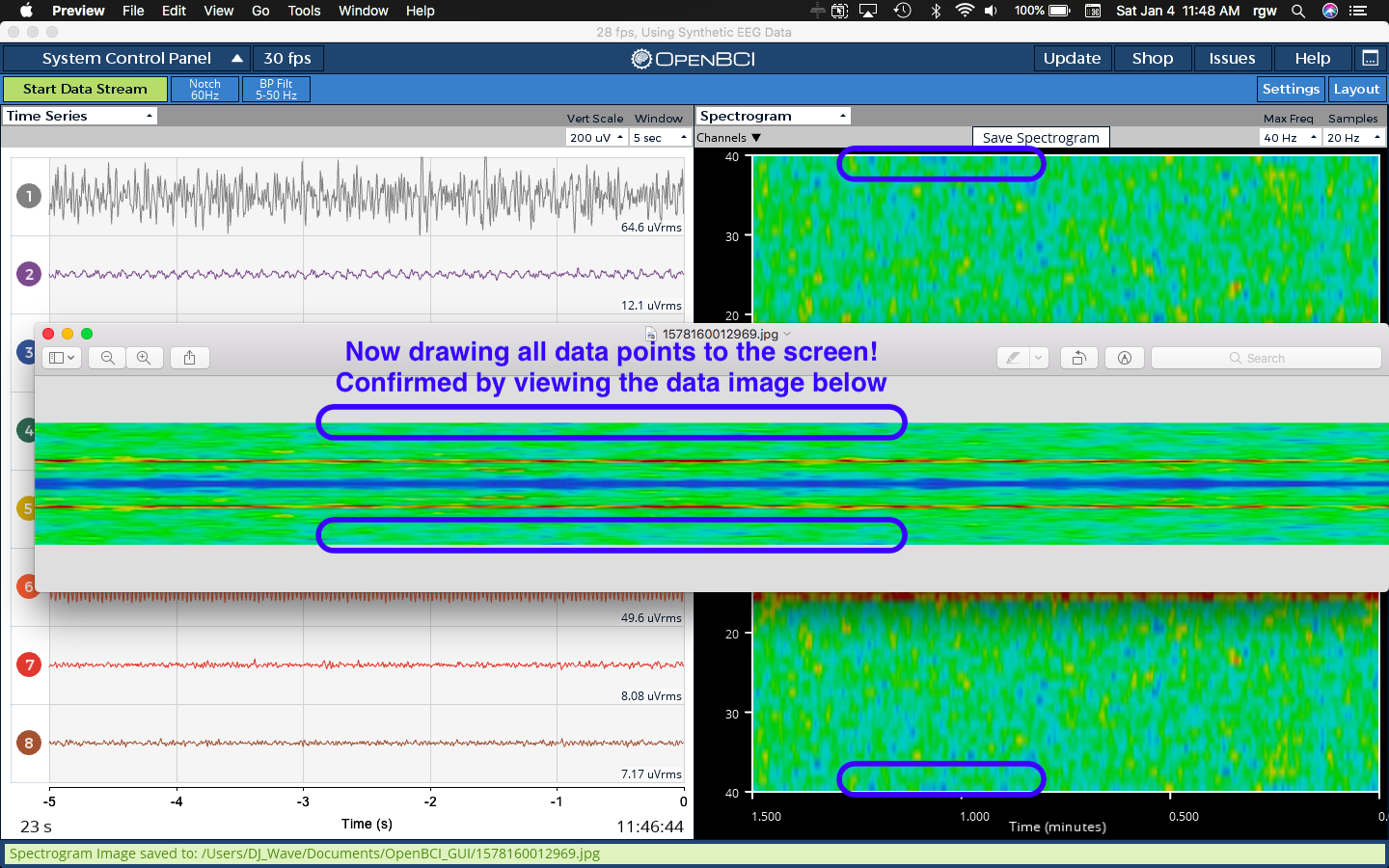Zoom in on the image in Preview
Viewport: 1389px width, 868px height.
tap(145, 358)
